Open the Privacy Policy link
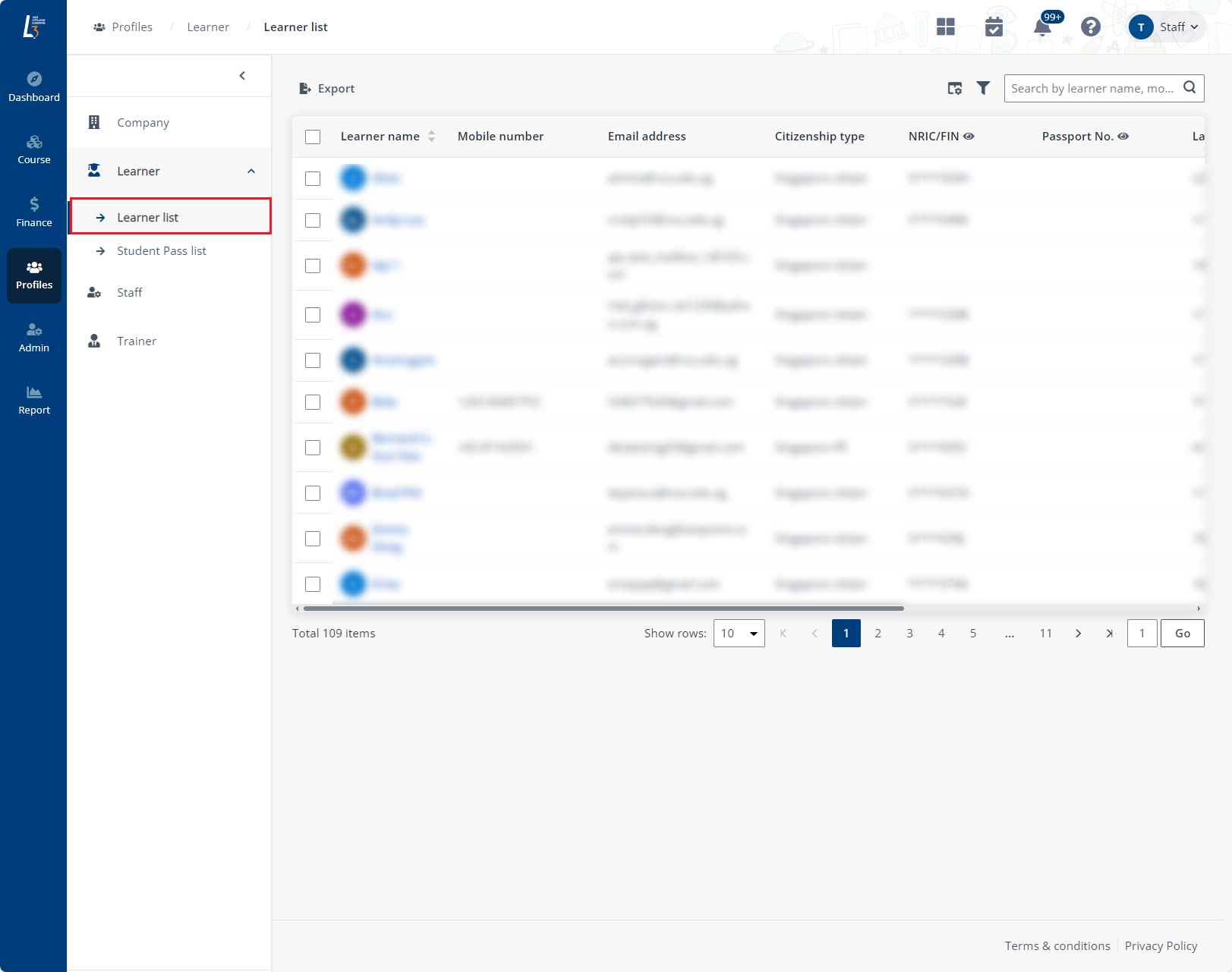The width and height of the screenshot is (1232, 972). point(1161,946)
